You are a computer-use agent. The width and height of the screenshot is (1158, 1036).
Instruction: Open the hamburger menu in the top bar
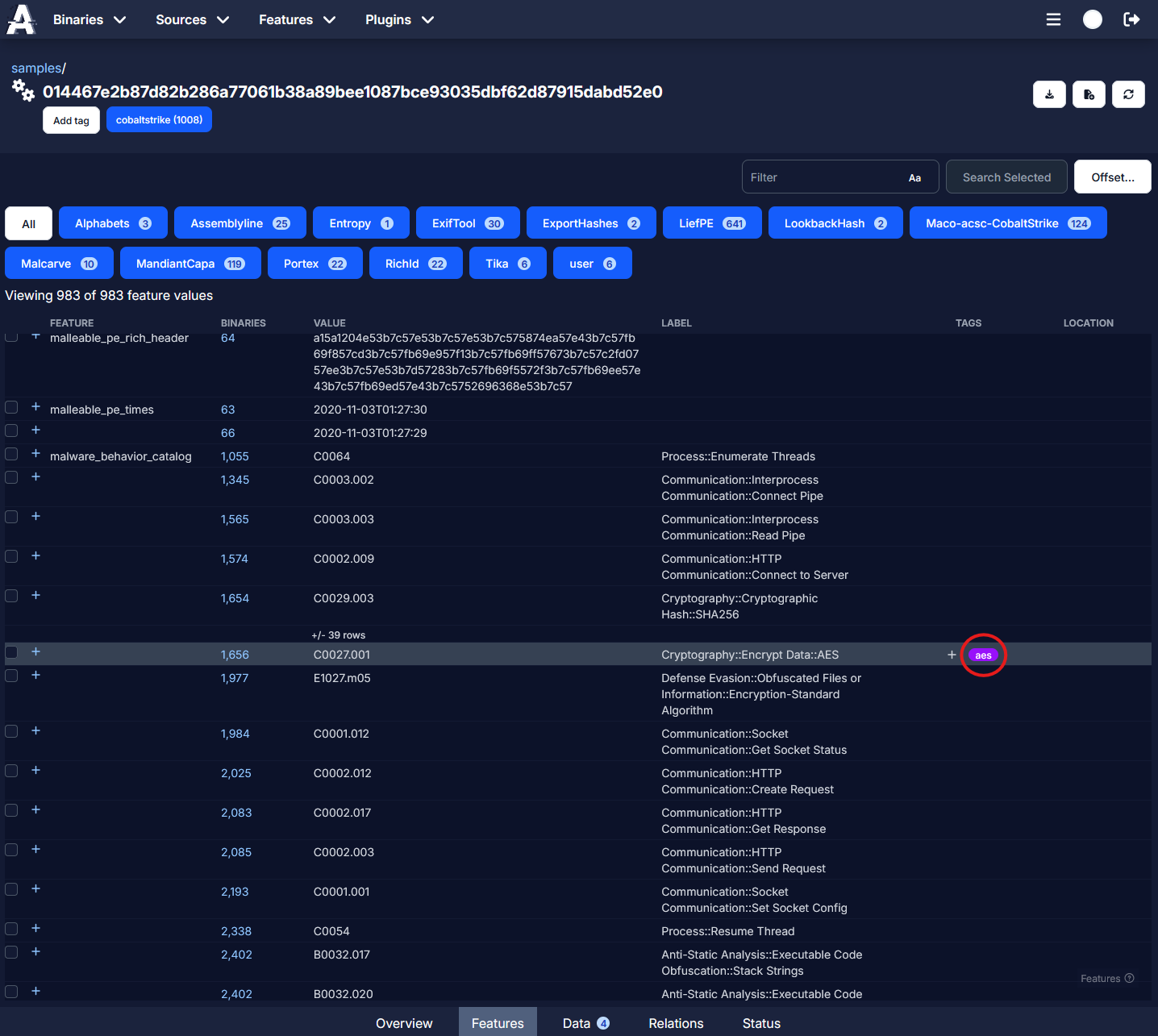click(x=1053, y=19)
